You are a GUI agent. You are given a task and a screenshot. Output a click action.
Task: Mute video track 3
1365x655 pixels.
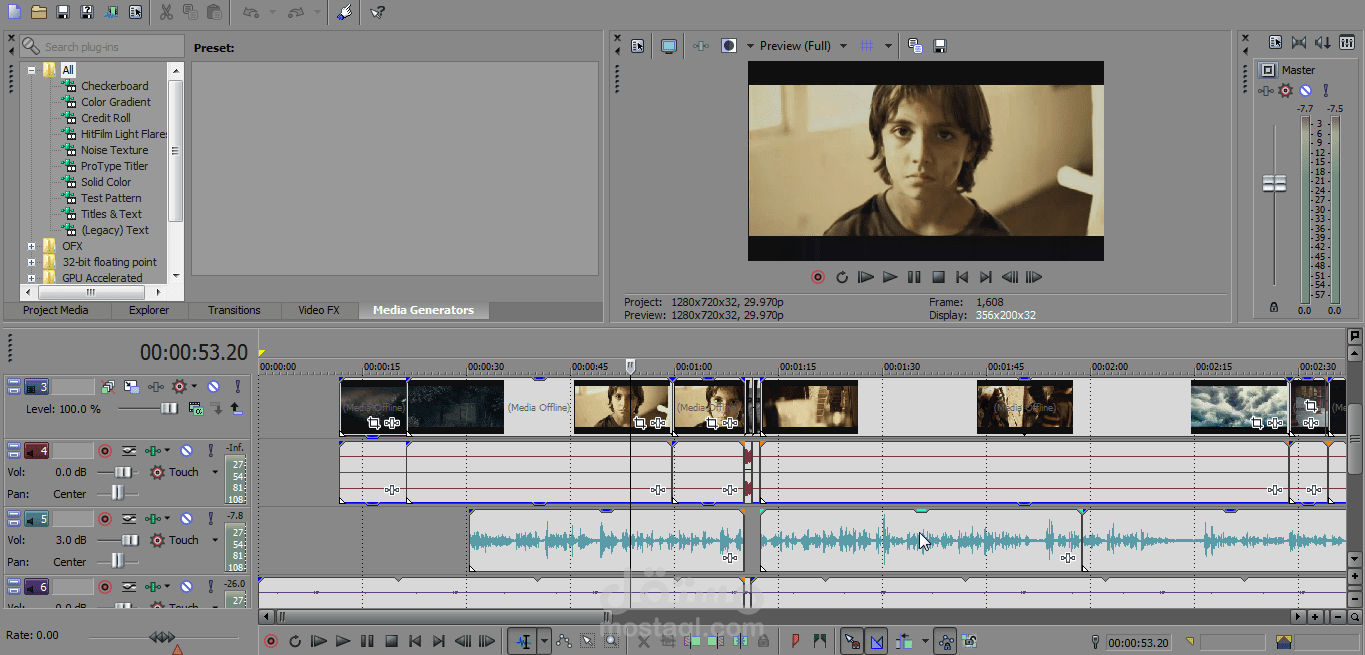tap(213, 386)
